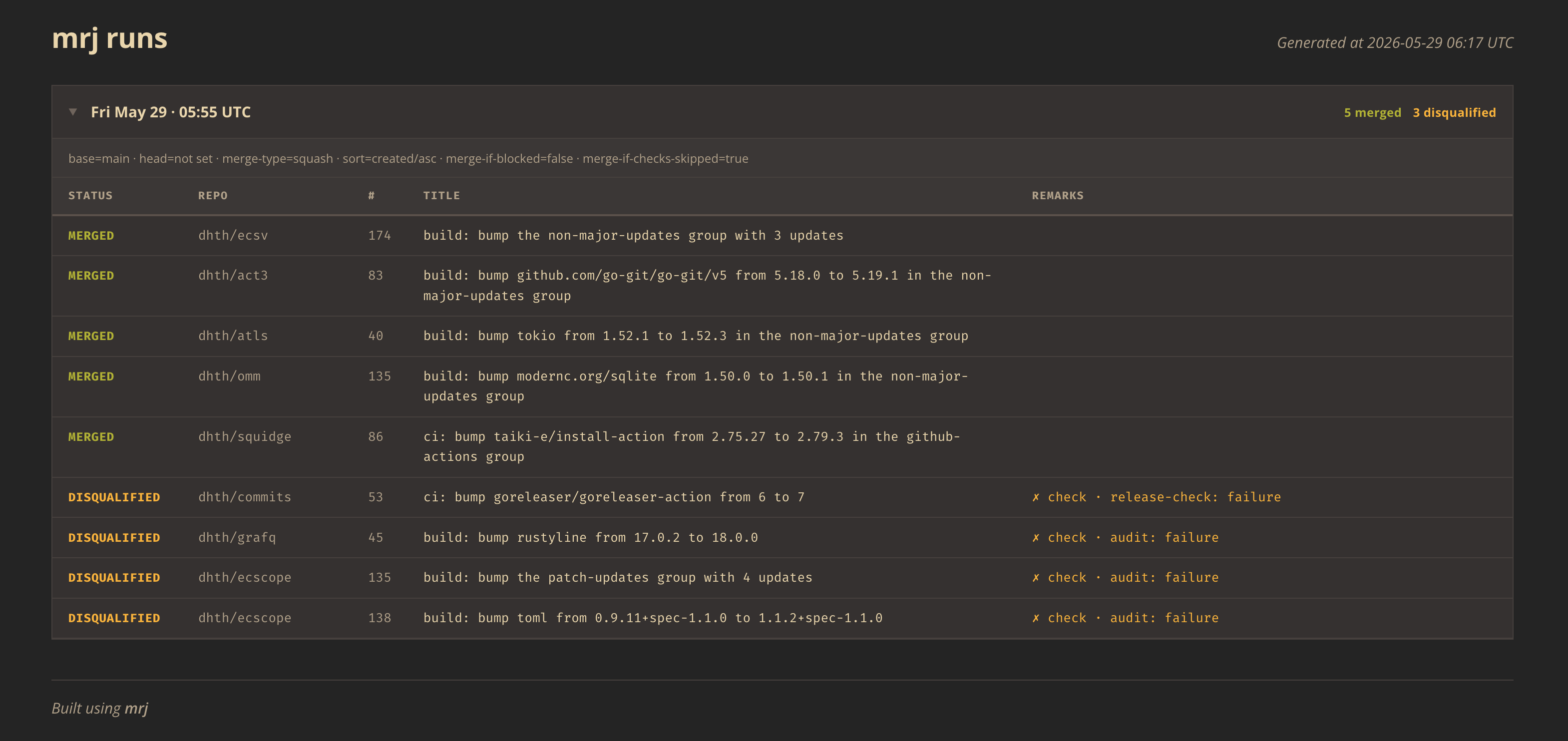Select the dhth/omm repo cell
The width and height of the screenshot is (1568, 741).
(230, 376)
